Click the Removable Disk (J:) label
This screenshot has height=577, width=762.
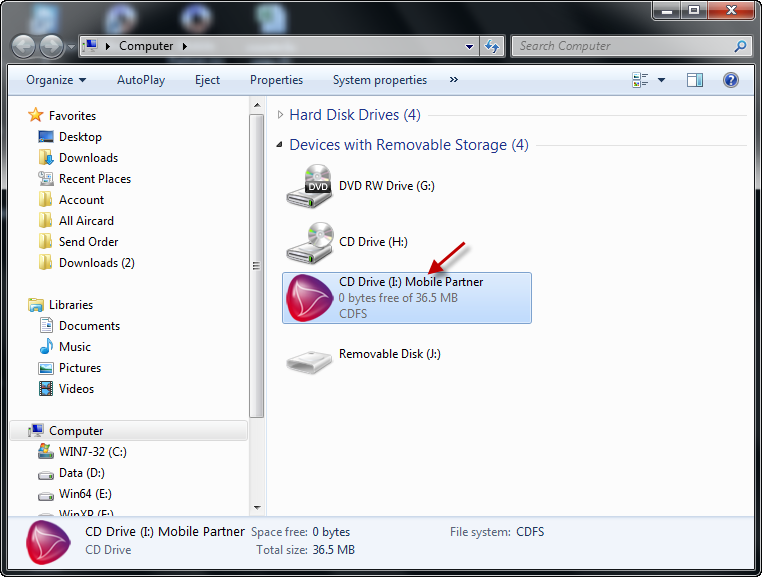pyautogui.click(x=390, y=354)
